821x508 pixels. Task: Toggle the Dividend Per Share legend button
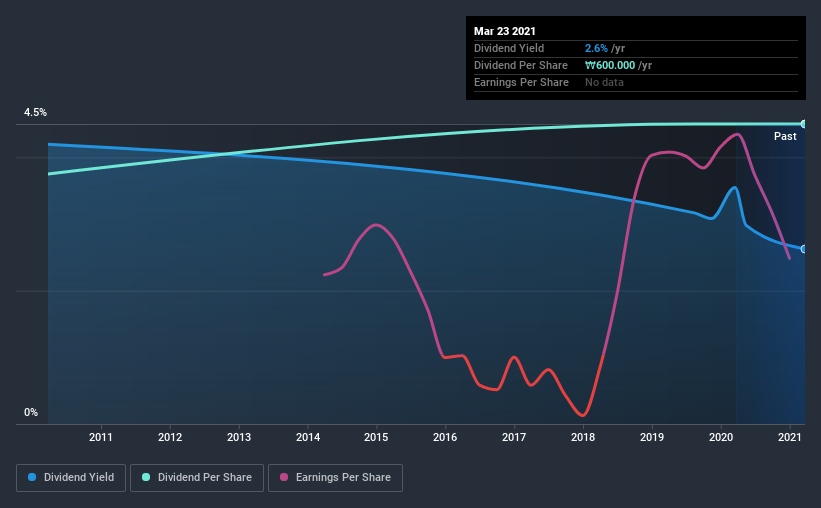click(x=197, y=478)
